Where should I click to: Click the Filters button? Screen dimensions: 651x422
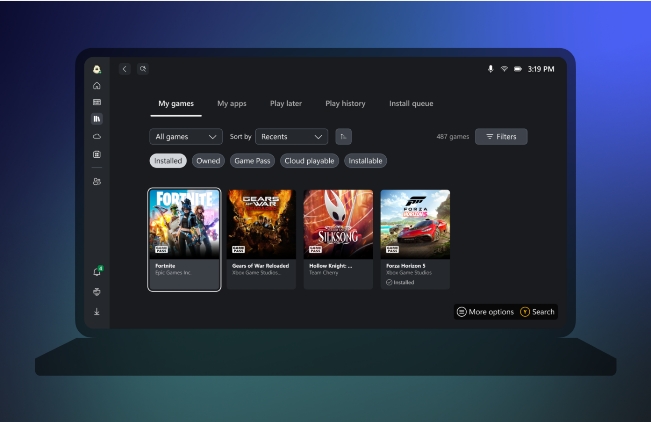[x=501, y=136]
